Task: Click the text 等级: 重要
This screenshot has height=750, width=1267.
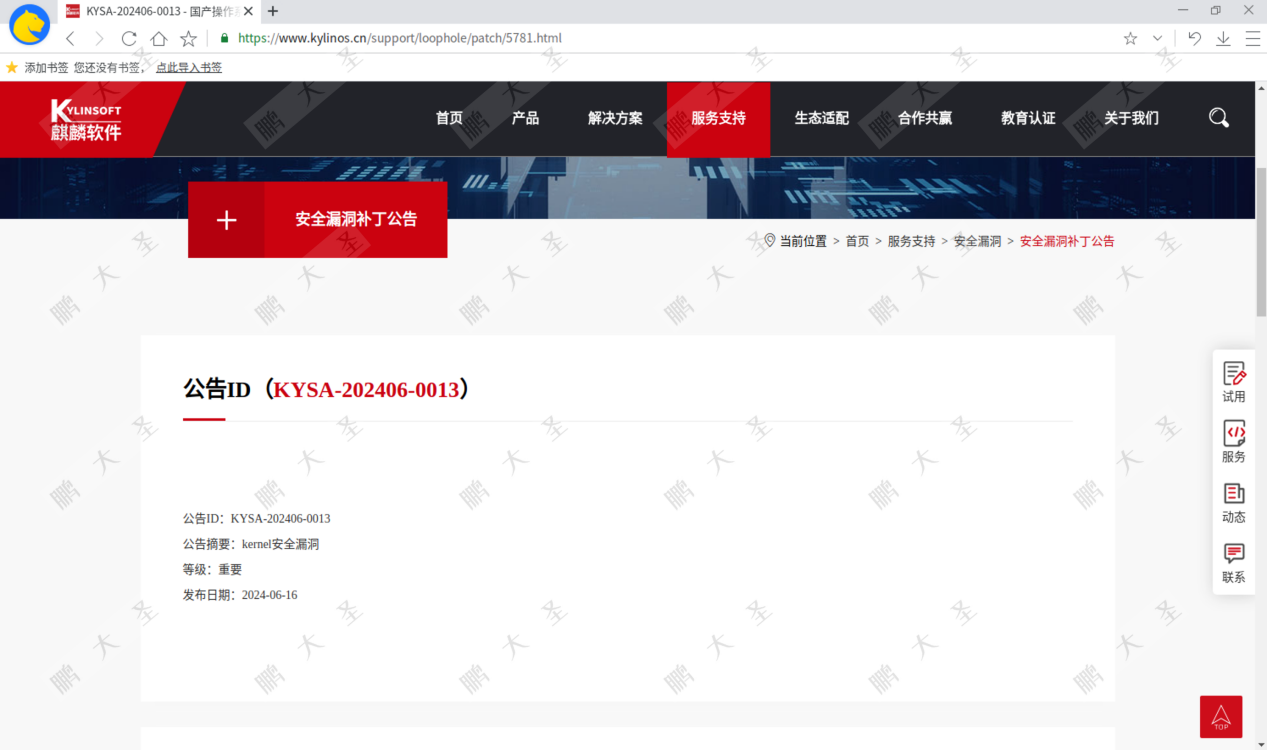Action: [x=212, y=570]
